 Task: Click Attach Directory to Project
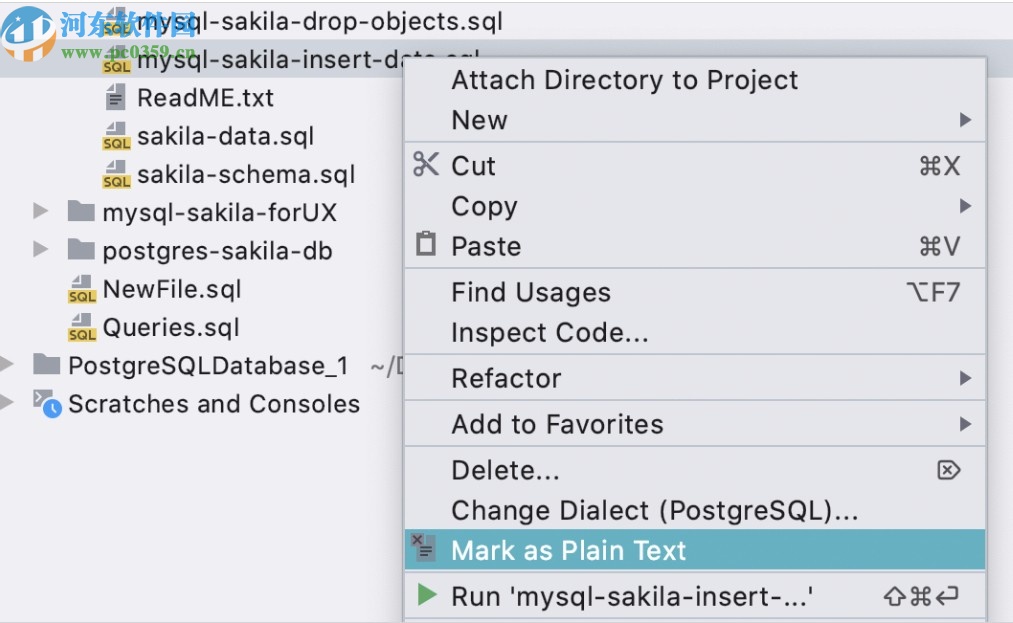click(x=624, y=80)
